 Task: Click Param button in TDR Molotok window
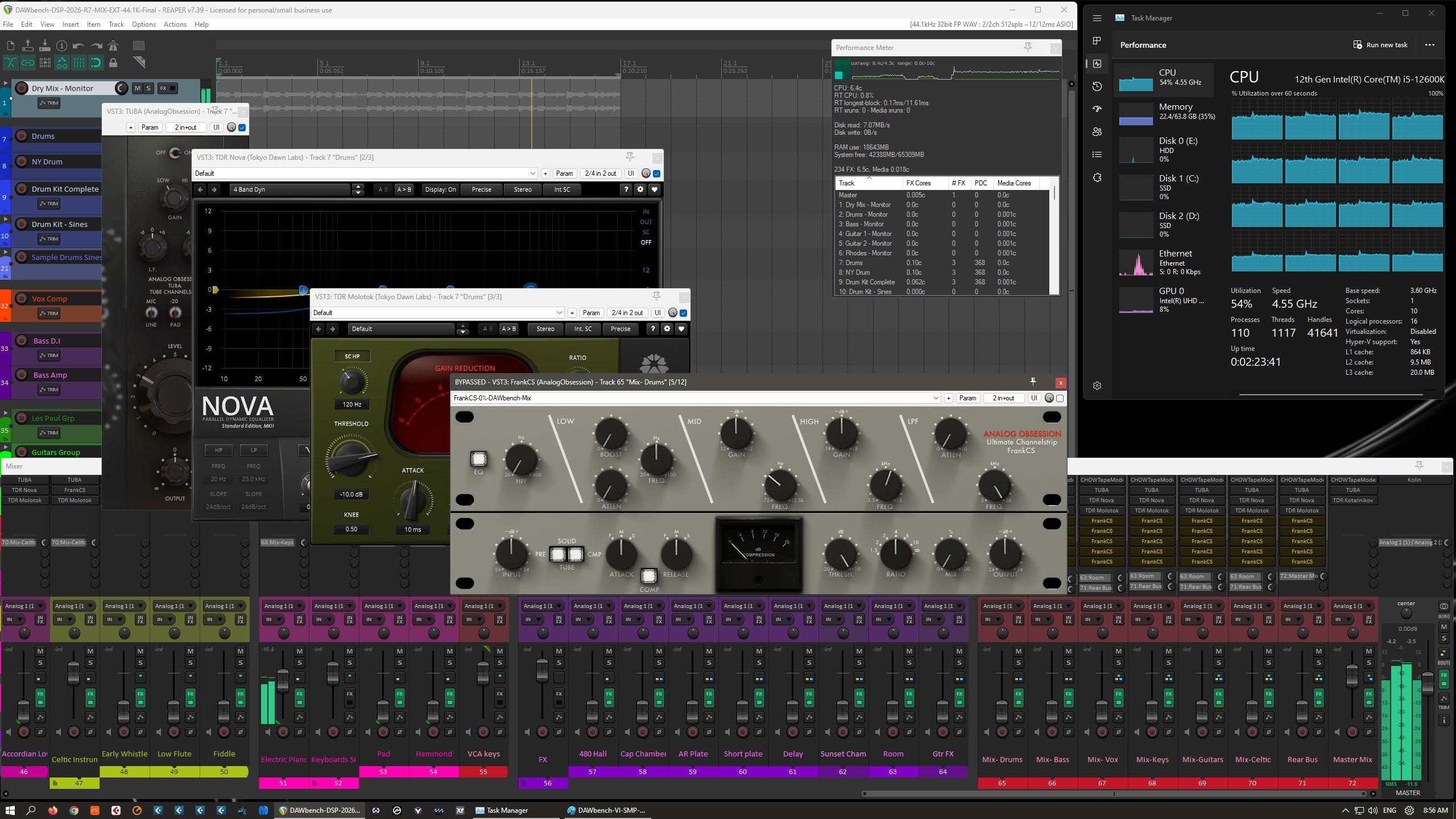coord(591,313)
